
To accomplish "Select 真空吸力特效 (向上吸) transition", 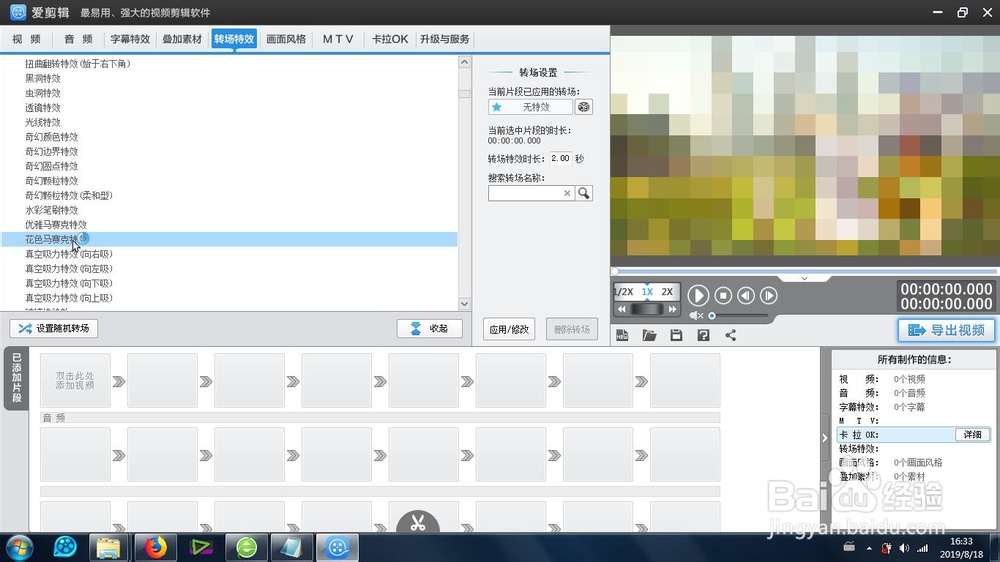I will [x=68, y=298].
